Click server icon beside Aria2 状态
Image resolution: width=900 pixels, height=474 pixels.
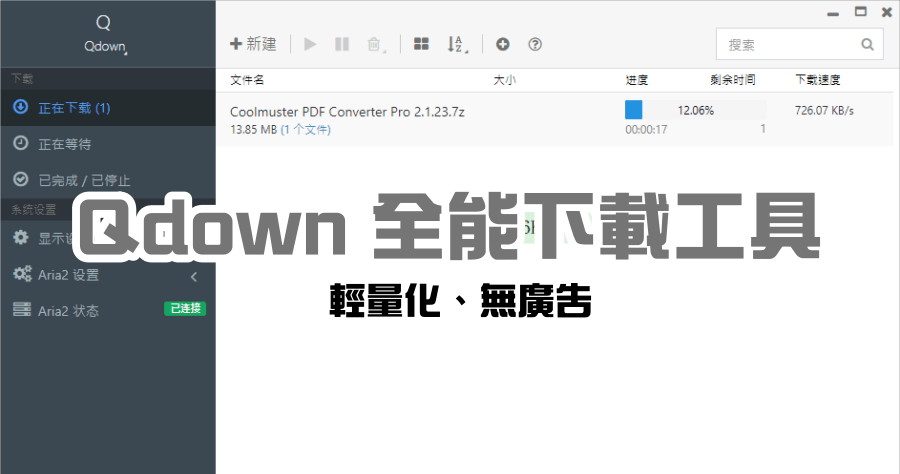pos(22,309)
